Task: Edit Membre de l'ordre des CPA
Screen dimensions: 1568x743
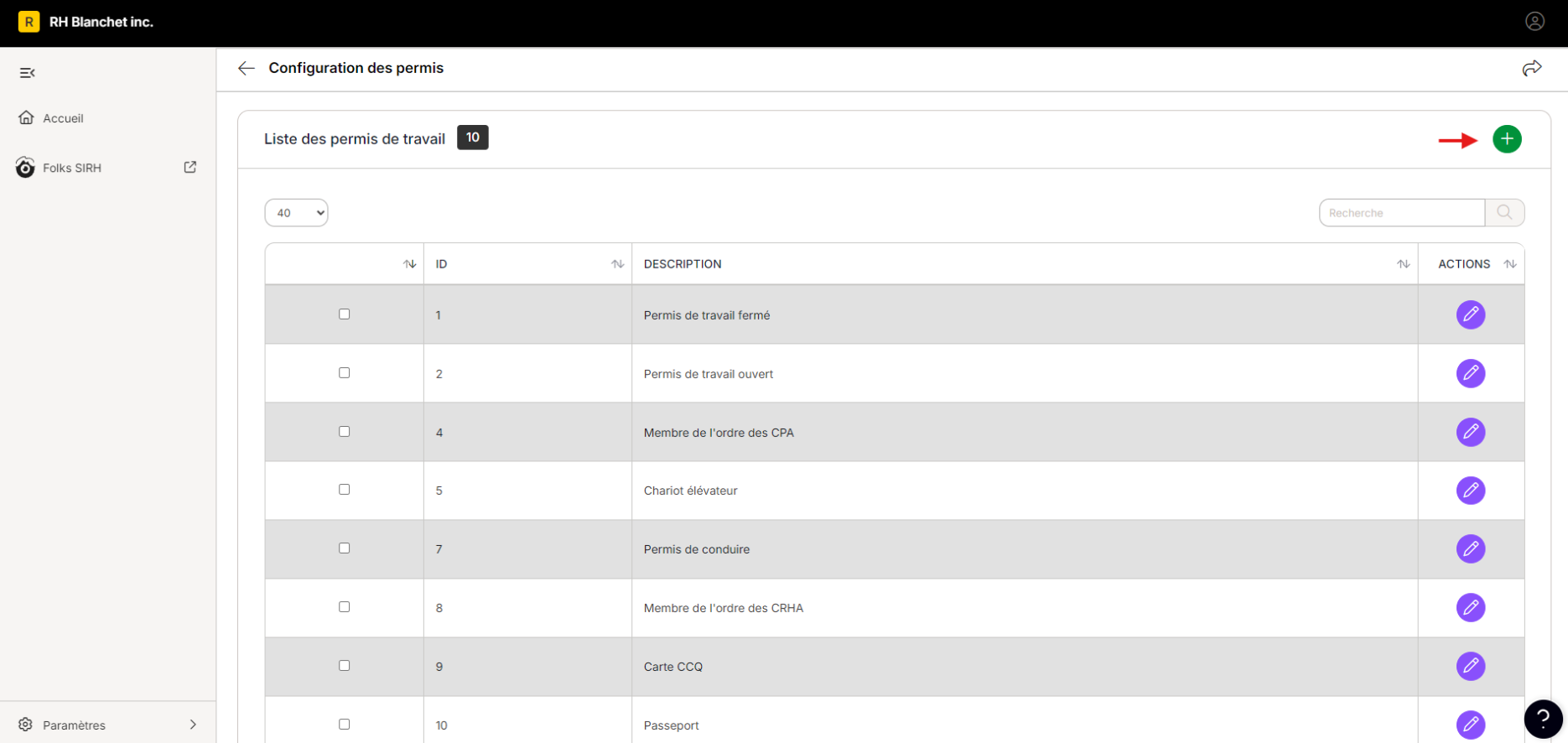Action: (x=1471, y=432)
